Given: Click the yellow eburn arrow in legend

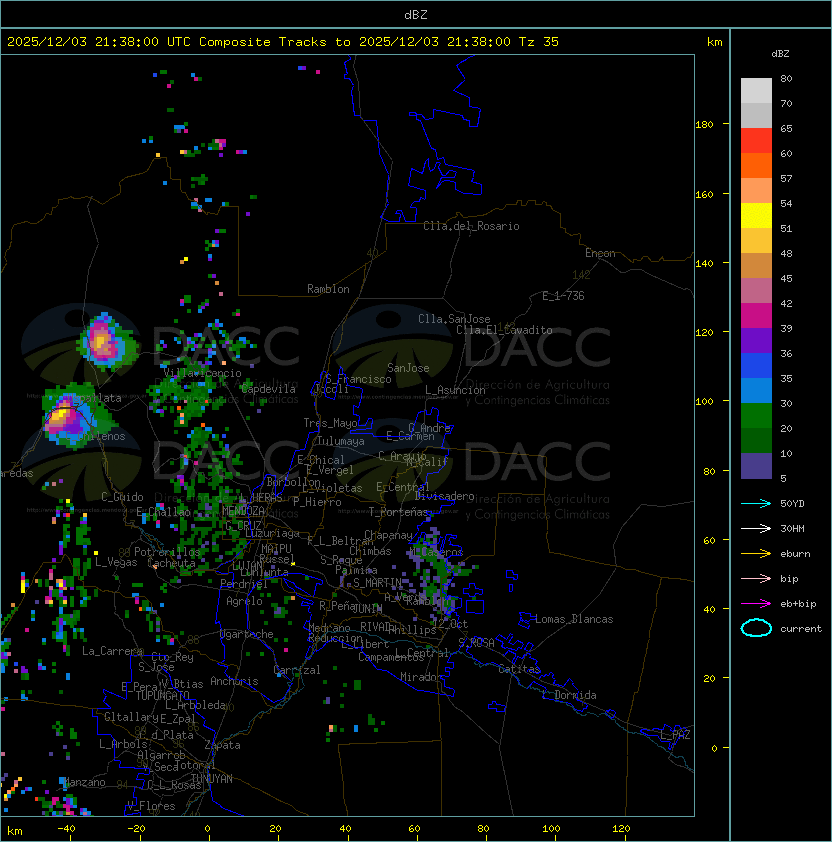Looking at the screenshot, I should click(x=756, y=554).
